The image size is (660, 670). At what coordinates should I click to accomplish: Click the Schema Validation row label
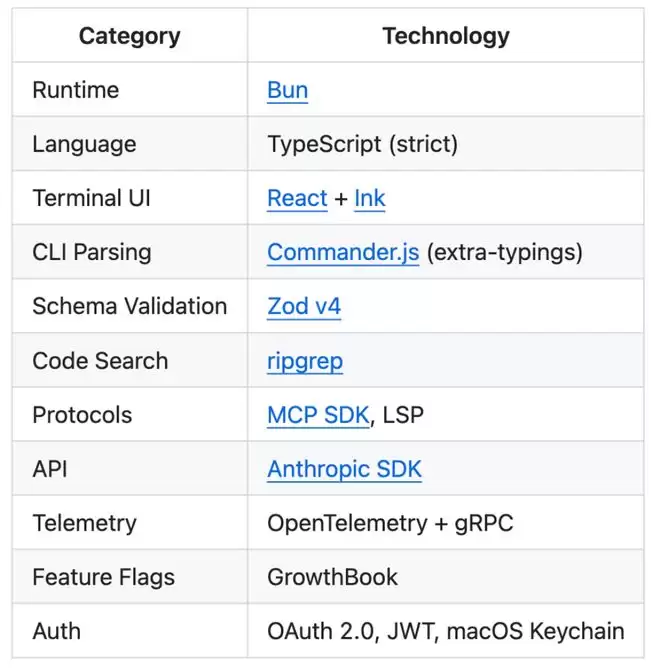pyautogui.click(x=129, y=306)
